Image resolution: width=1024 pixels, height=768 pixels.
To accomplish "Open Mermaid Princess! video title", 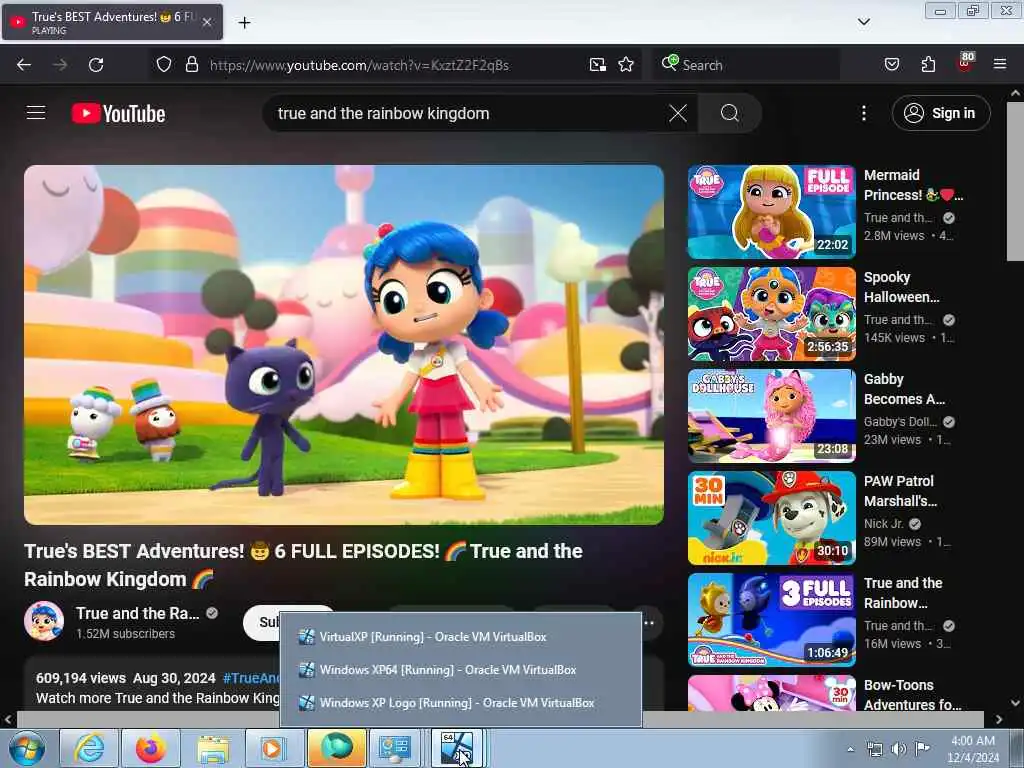I will [913, 185].
